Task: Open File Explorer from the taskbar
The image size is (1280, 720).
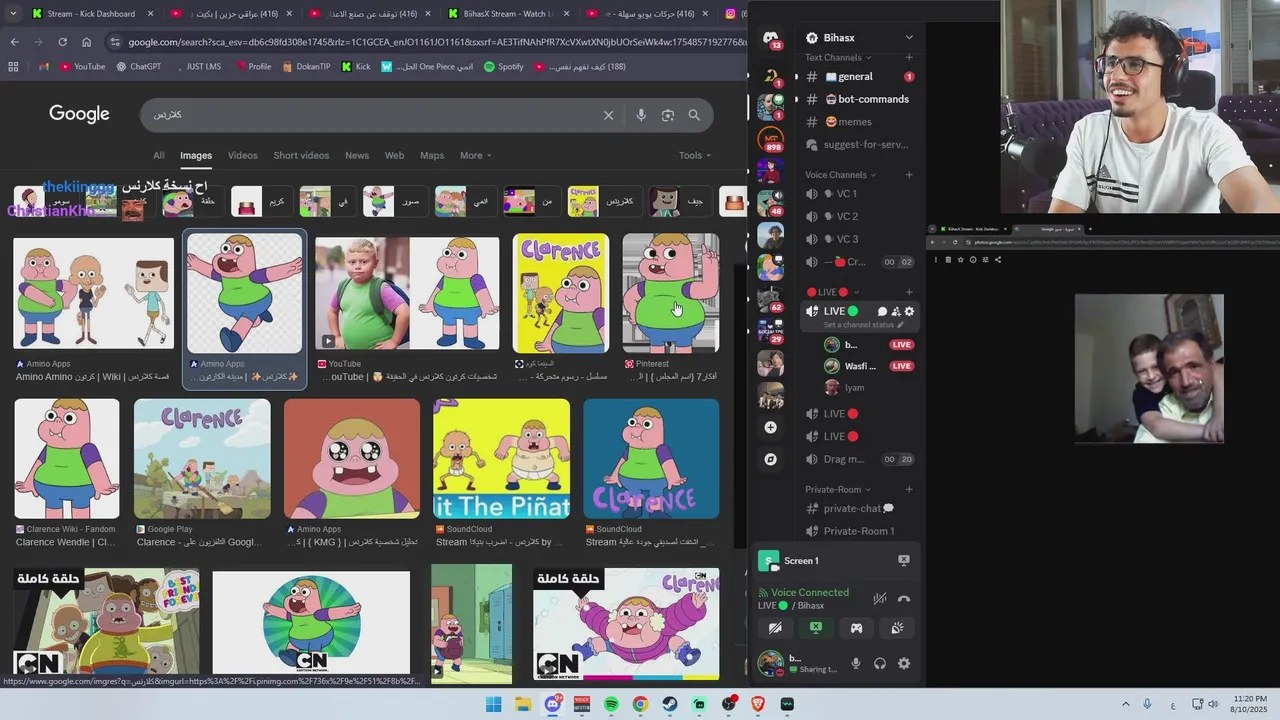Action: coord(523,704)
